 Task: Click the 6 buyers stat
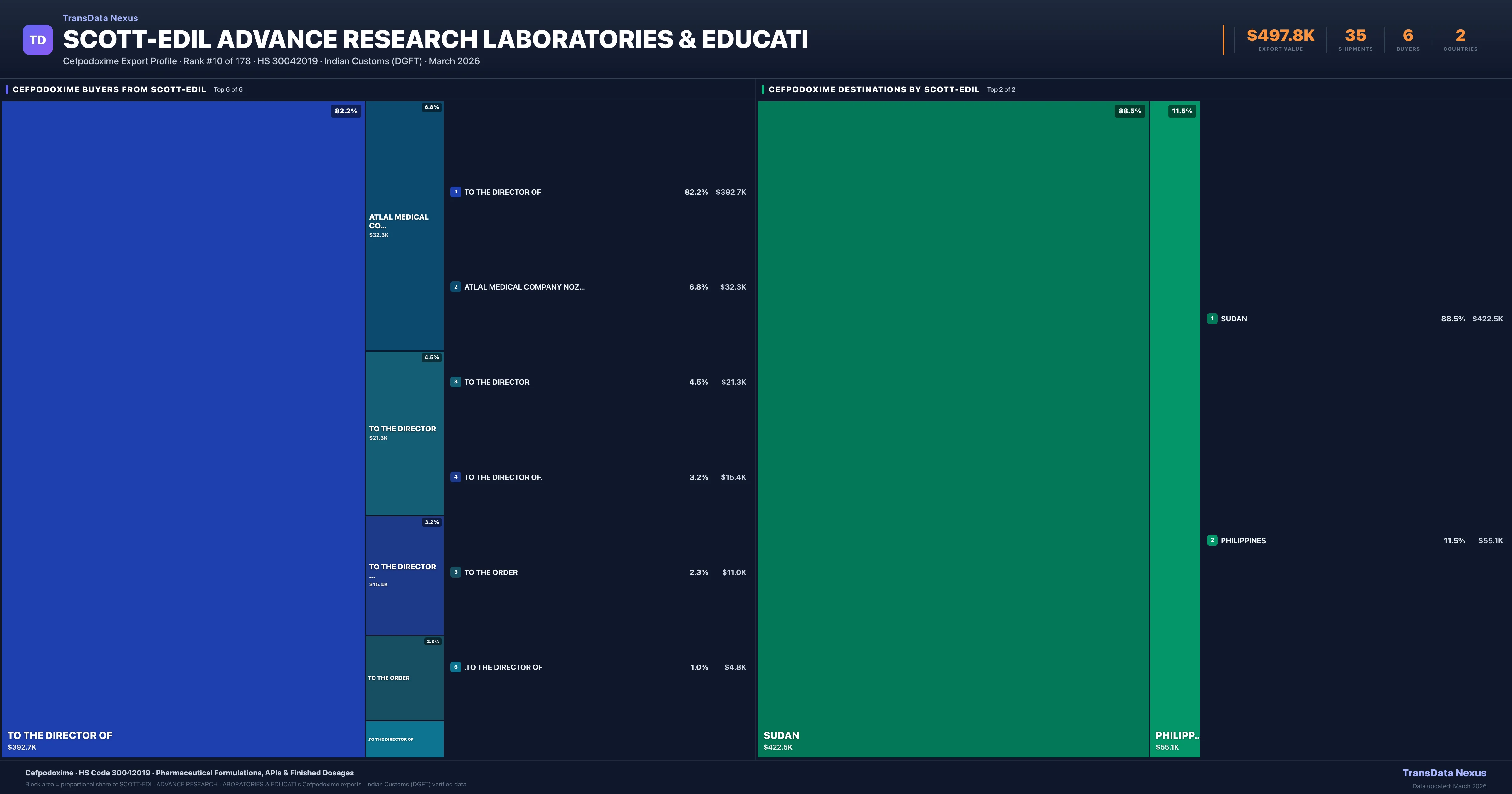[1407, 35]
